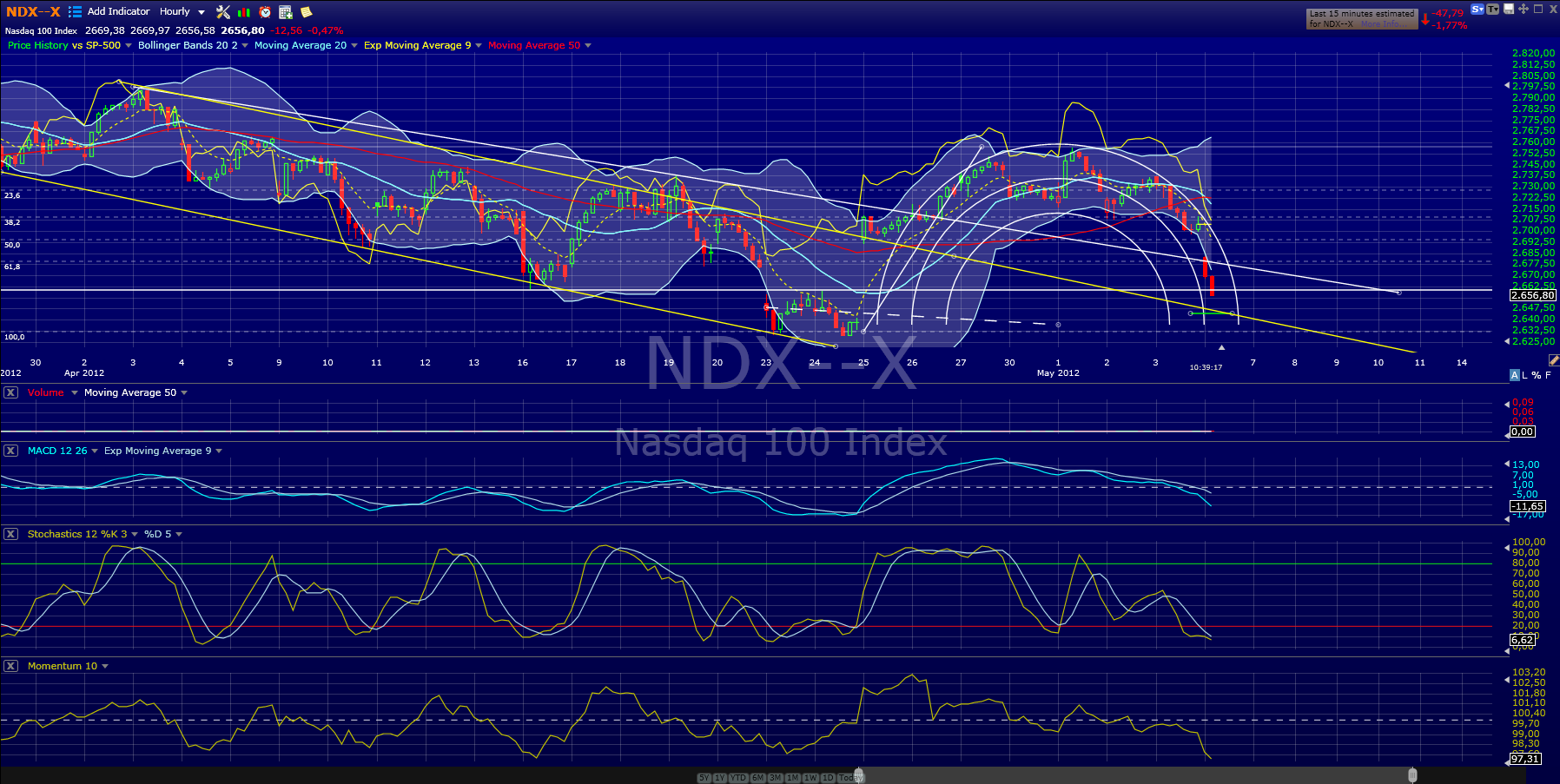Click the stochastics value tag 6,62
Viewport: 1560px width, 784px height.
coord(1523,640)
